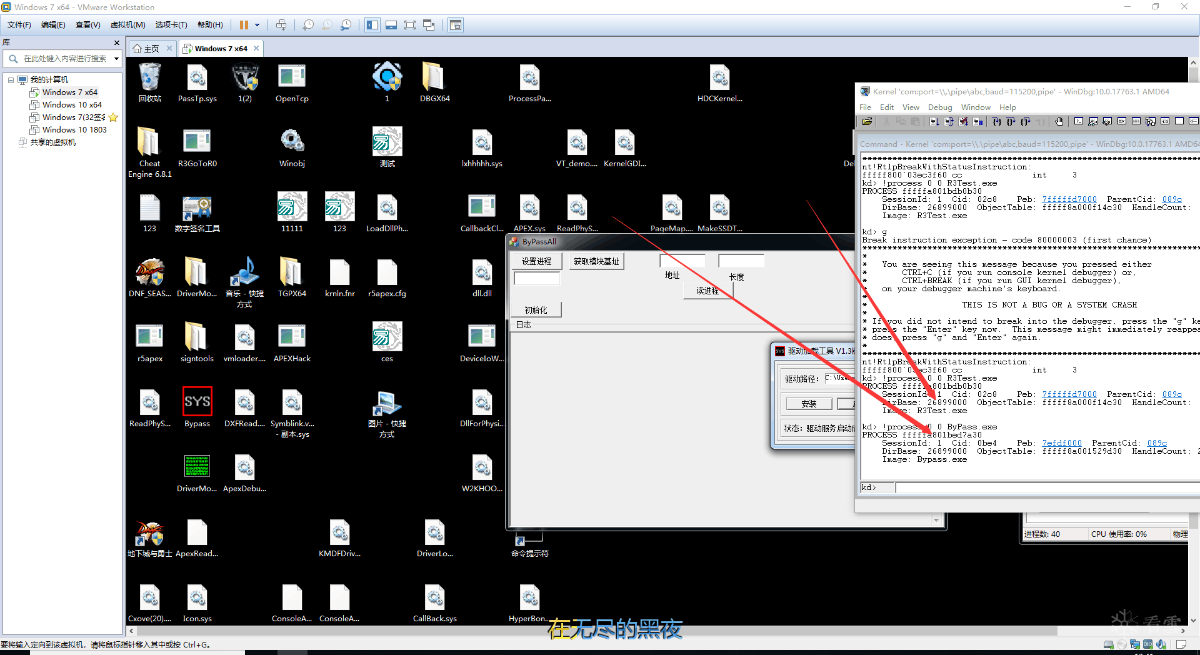Expand the power options dropdown beside pause
The image size is (1200, 655).
pyautogui.click(x=257, y=24)
